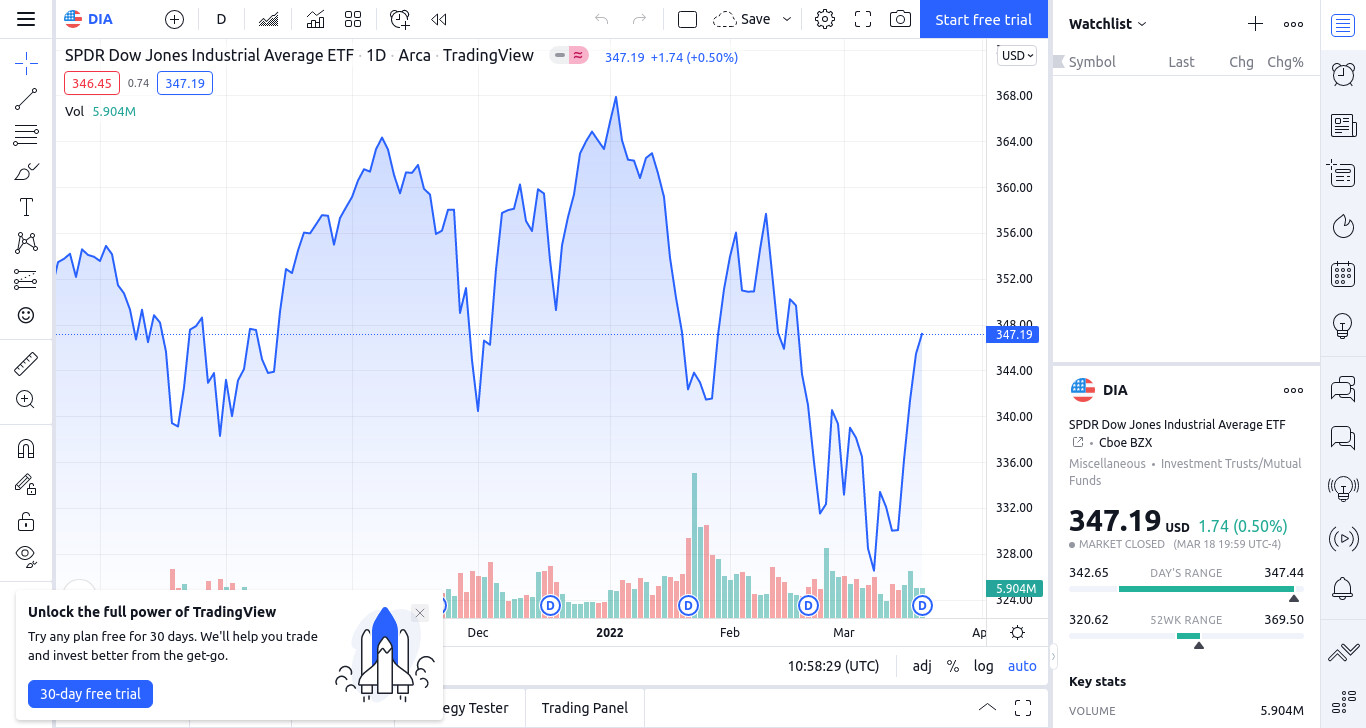Start bar Replay with rewind icon
The width and height of the screenshot is (1366, 728).
(438, 19)
